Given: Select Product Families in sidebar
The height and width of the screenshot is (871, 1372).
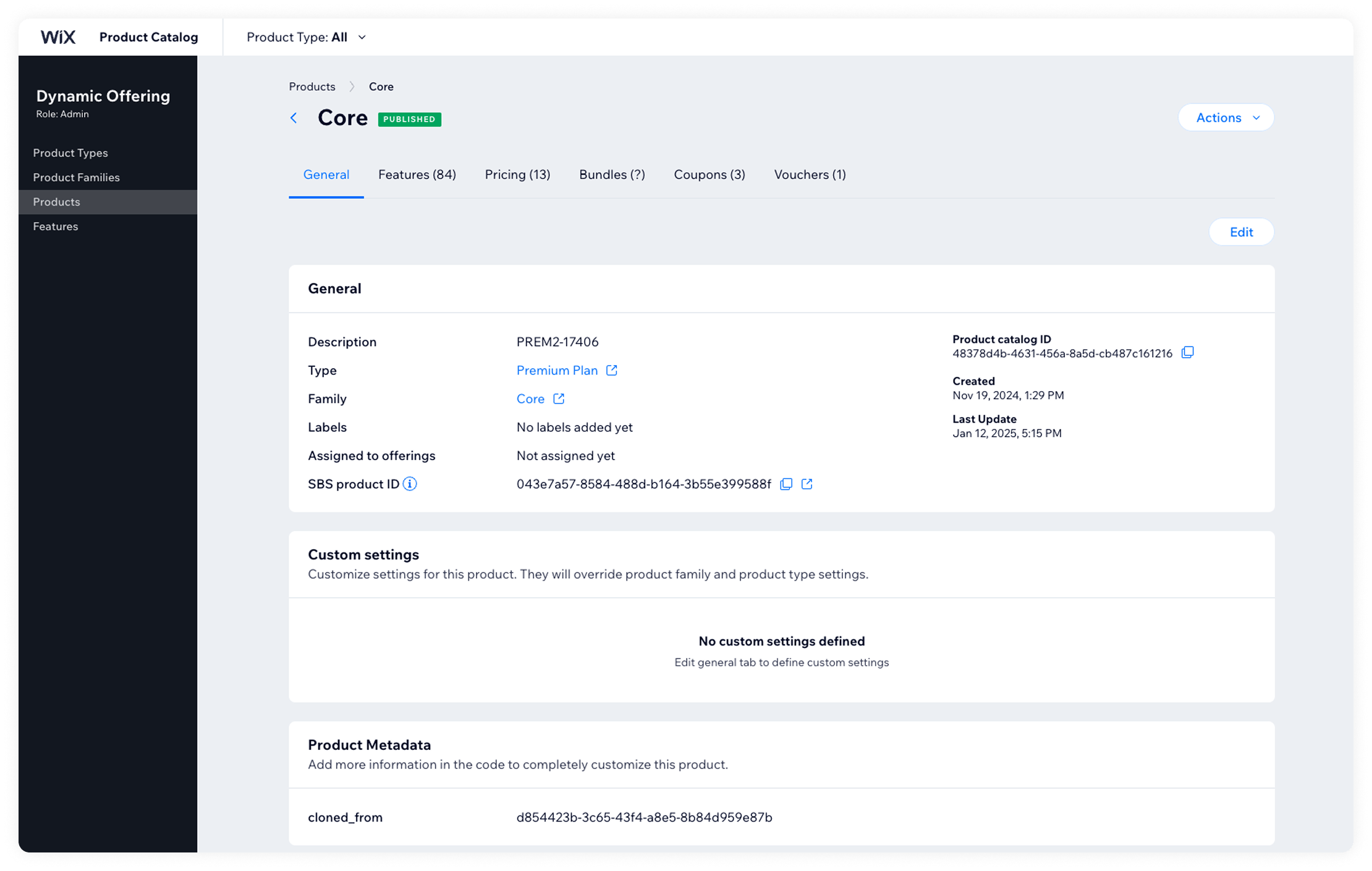Looking at the screenshot, I should 108,177.
